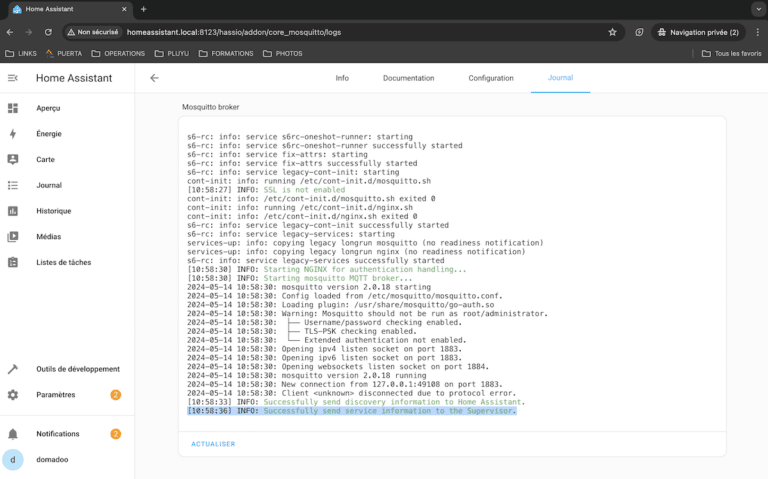
Task: Click the browser forward arrow
Action: click(x=29, y=32)
